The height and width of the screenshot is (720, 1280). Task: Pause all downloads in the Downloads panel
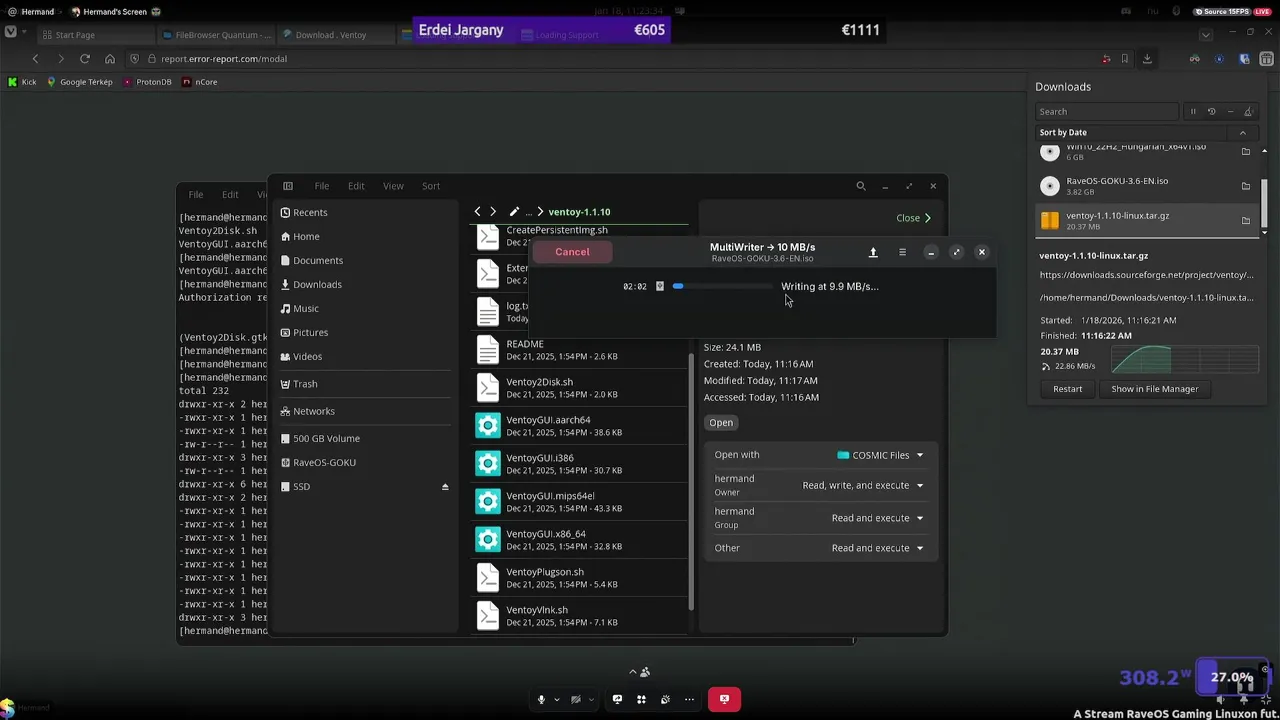1192,112
